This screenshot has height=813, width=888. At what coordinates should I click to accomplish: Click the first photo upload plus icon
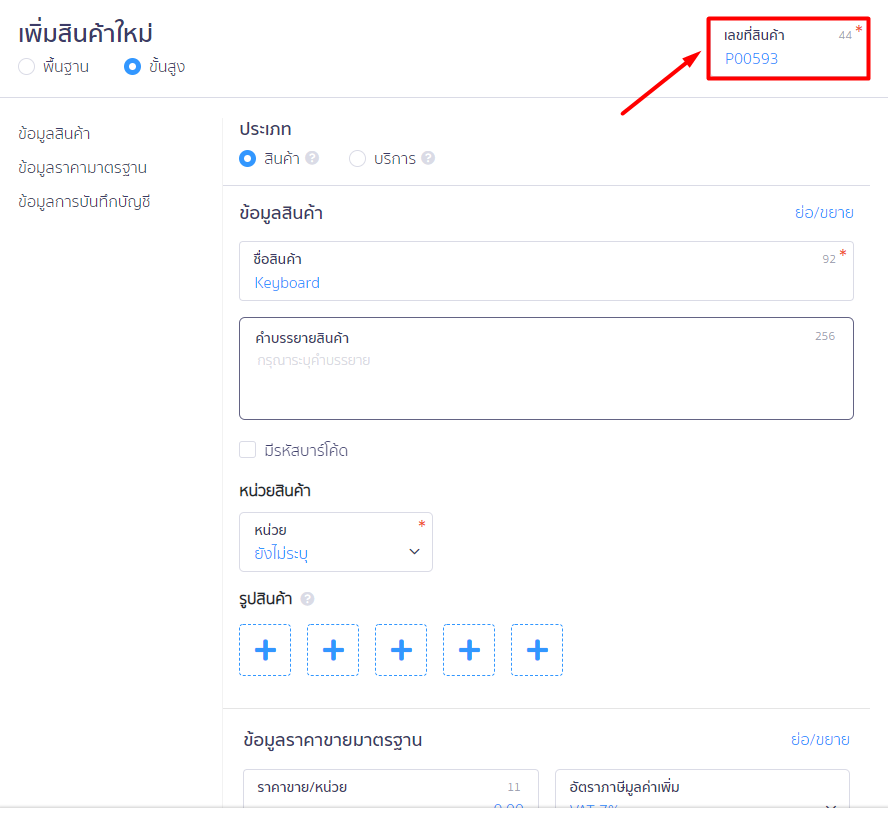pos(264,649)
